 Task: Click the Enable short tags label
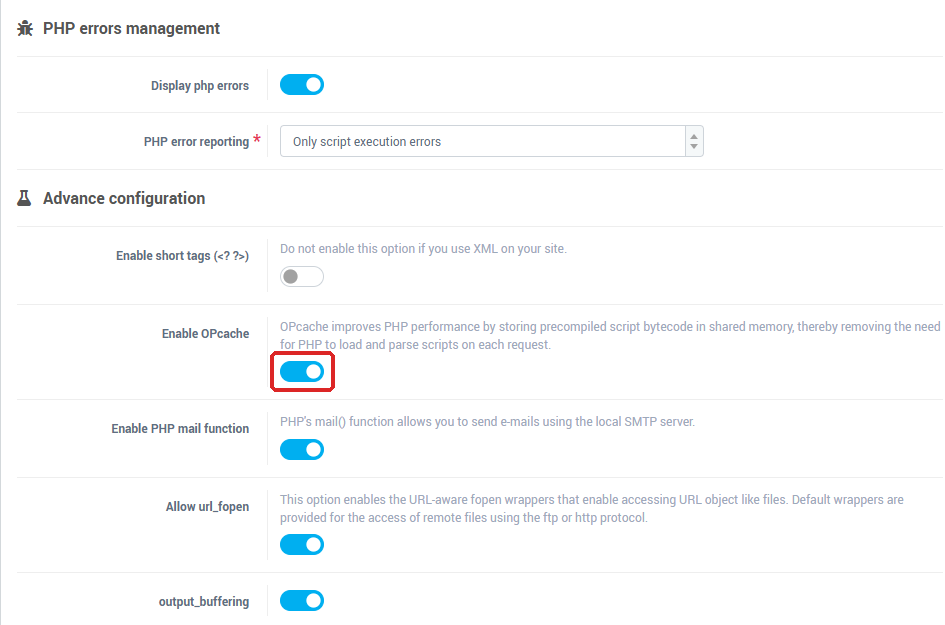[182, 256]
